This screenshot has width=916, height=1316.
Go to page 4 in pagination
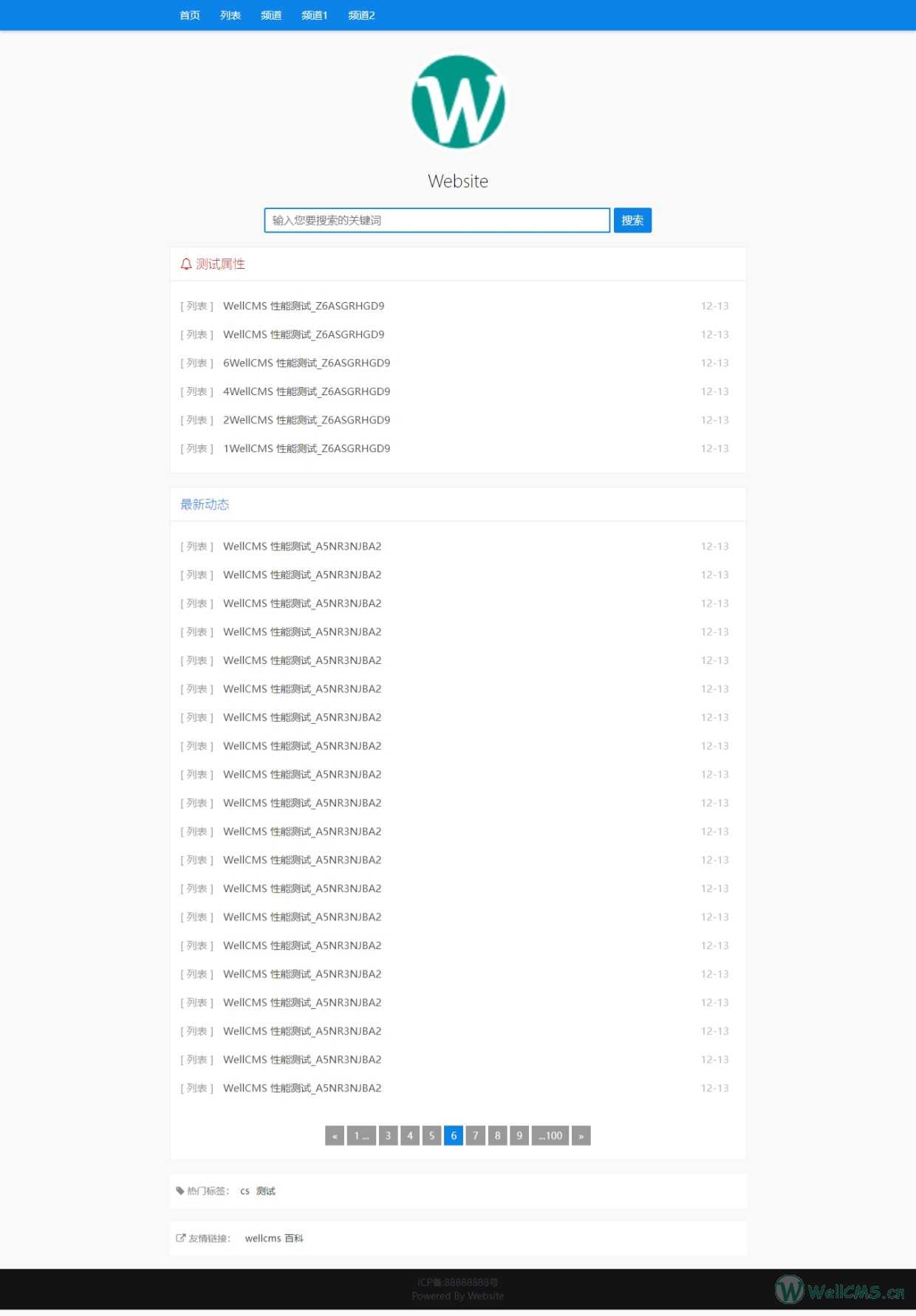tap(410, 1136)
